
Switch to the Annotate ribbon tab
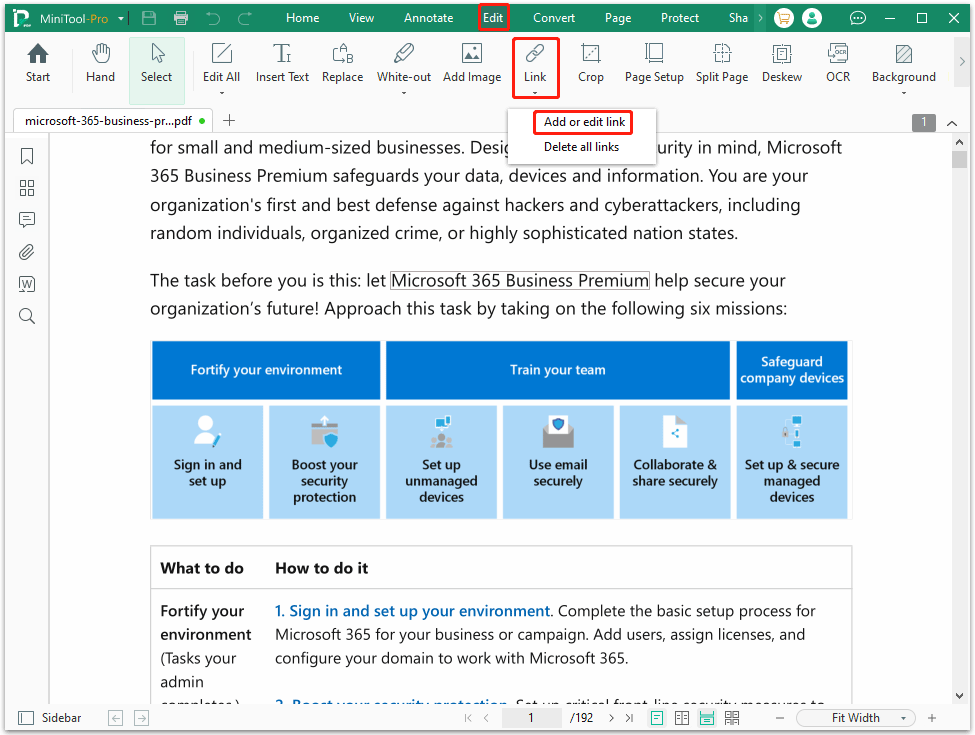coord(428,17)
